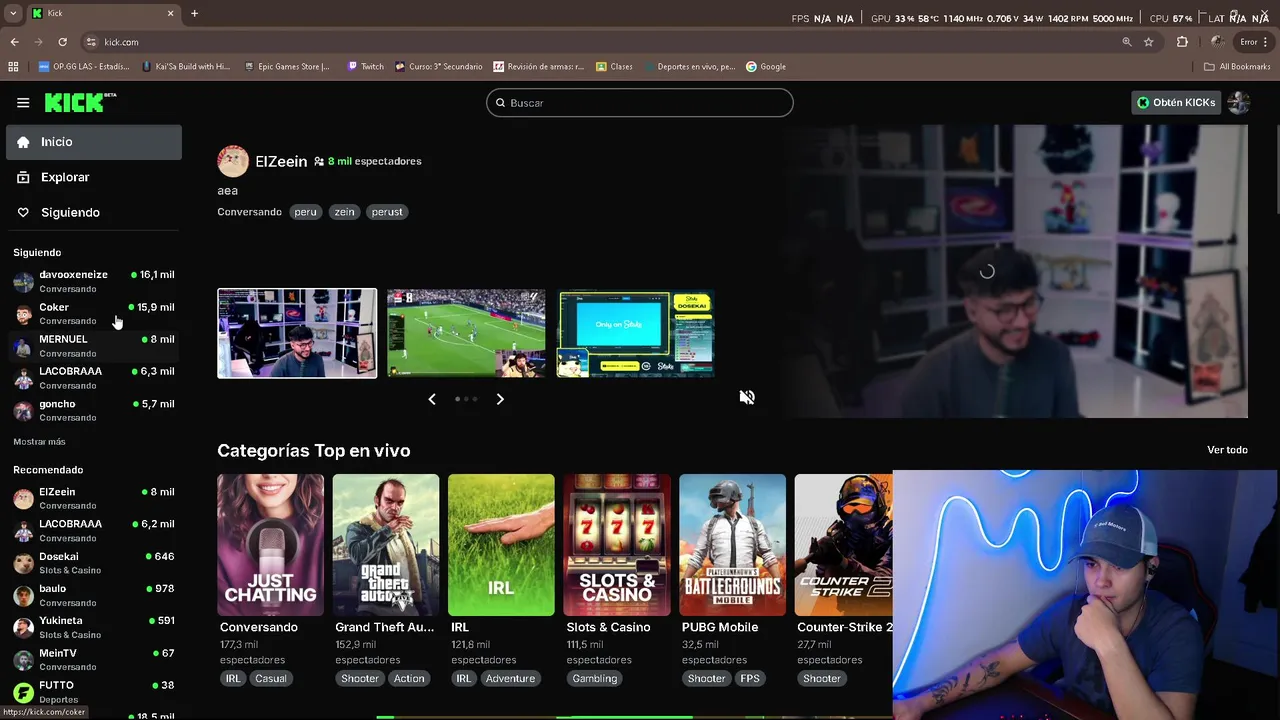
Task: Open the PUBG Mobile category cover
Action: (732, 545)
